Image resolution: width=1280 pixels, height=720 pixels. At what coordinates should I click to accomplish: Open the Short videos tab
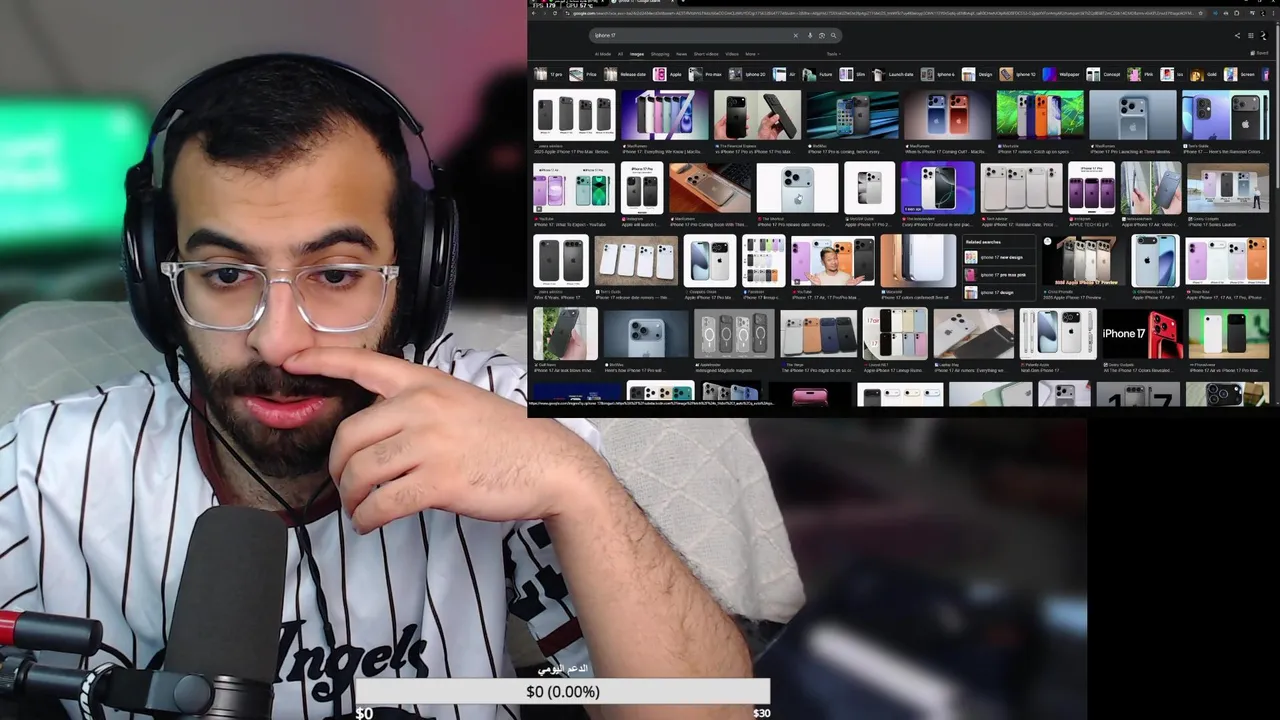(706, 54)
